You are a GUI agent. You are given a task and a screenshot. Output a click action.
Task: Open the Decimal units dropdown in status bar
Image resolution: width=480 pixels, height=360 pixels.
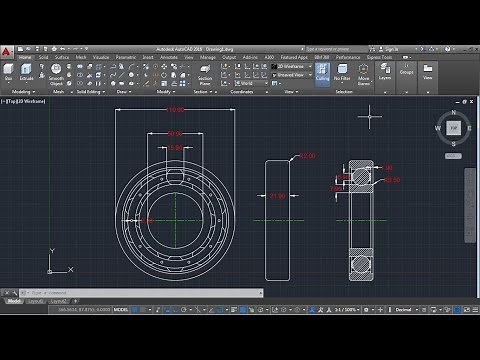[x=406, y=310]
